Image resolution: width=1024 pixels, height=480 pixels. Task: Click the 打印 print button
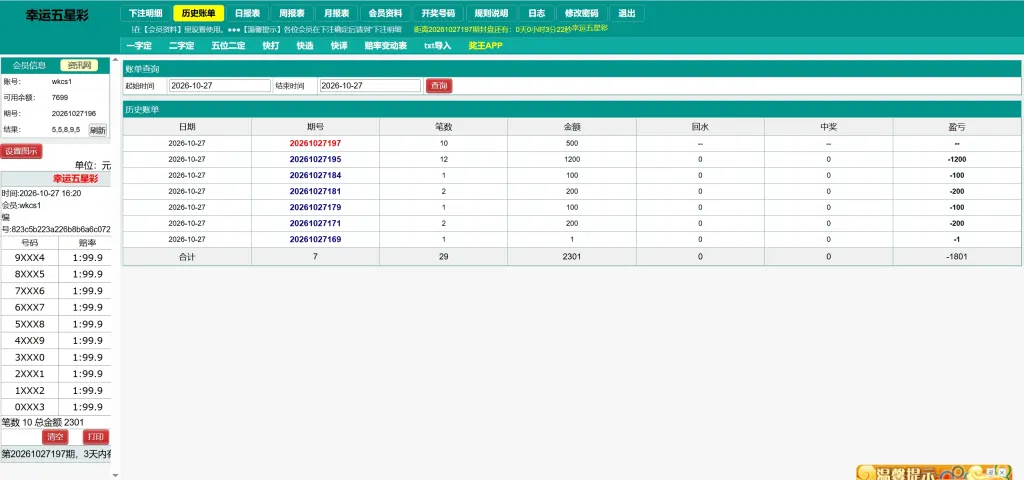96,437
